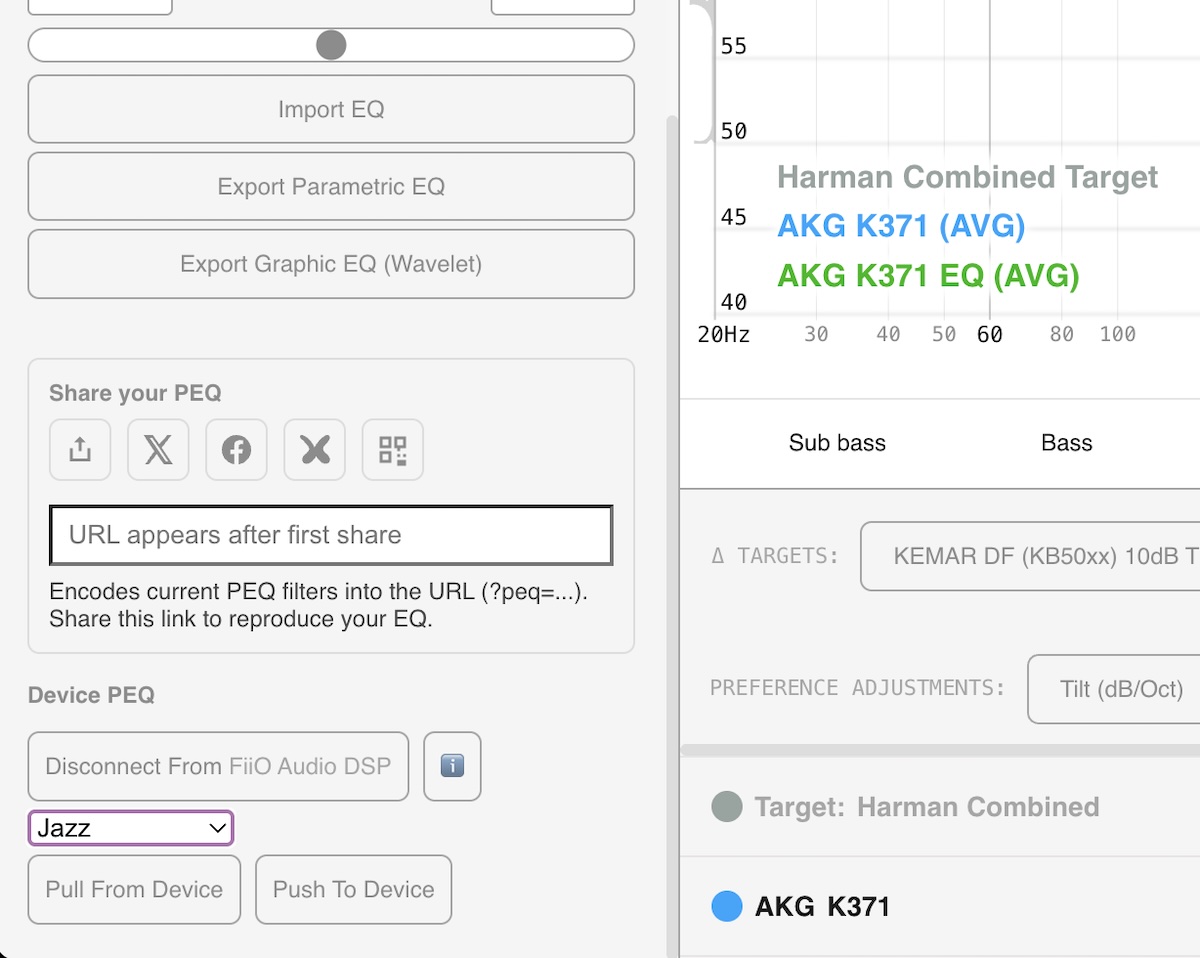Click Harman Combined Target legend label
This screenshot has width=1200, height=958.
coord(967,178)
